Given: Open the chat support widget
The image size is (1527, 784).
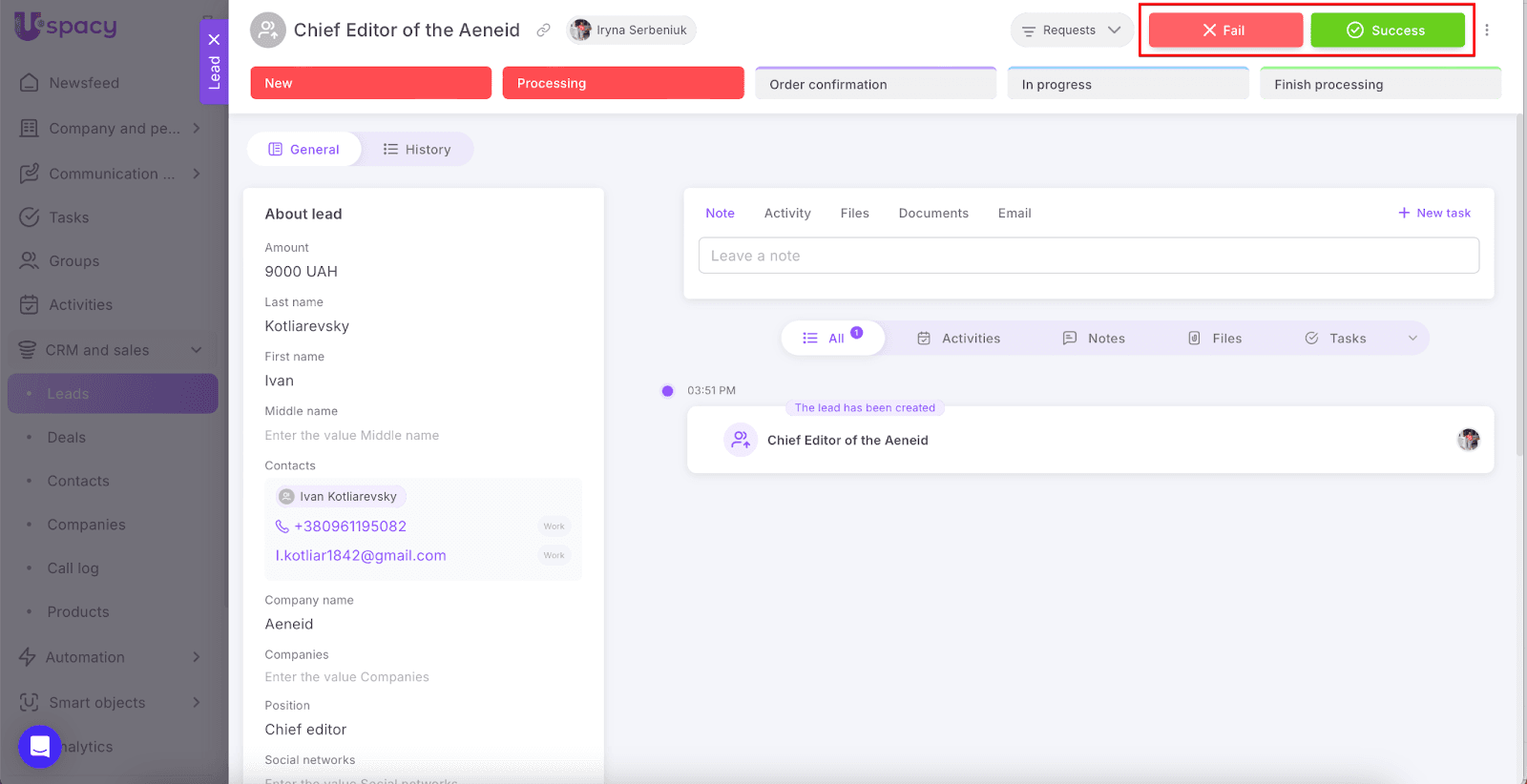Looking at the screenshot, I should [39, 746].
